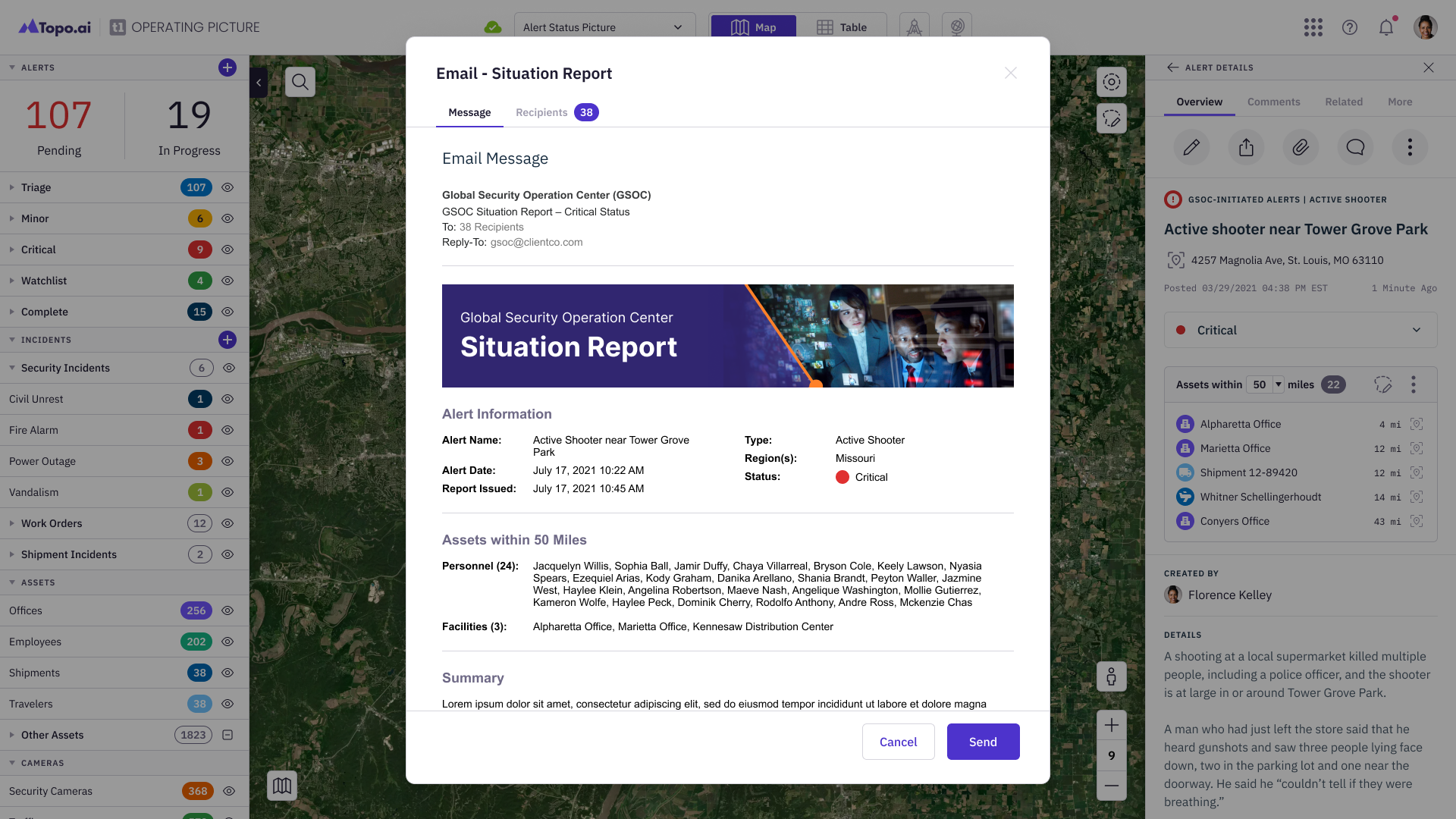
Task: Expand the Work Orders tree item
Action: (12, 523)
